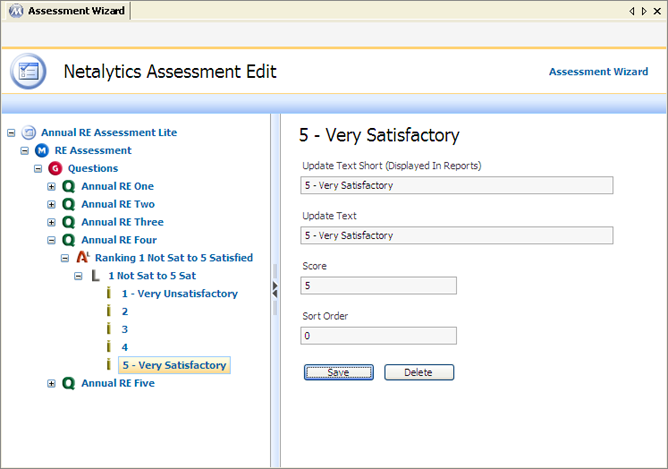668x469 pixels.
Task: Select 5 - Very Satisfactory tree item
Action: [x=174, y=365]
